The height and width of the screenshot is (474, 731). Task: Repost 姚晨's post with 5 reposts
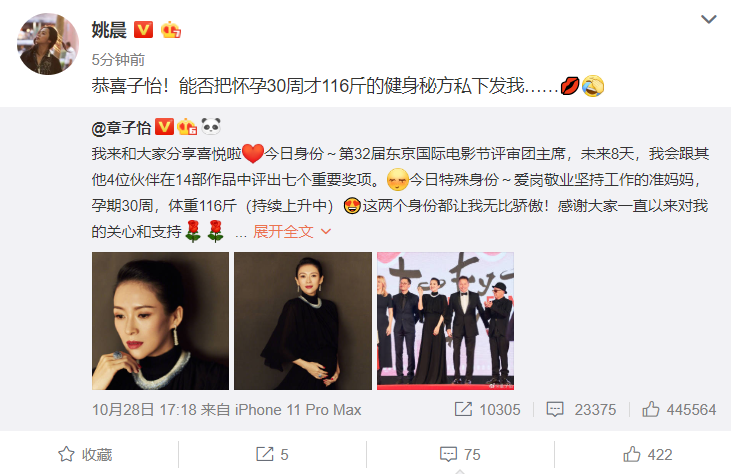[x=272, y=454]
